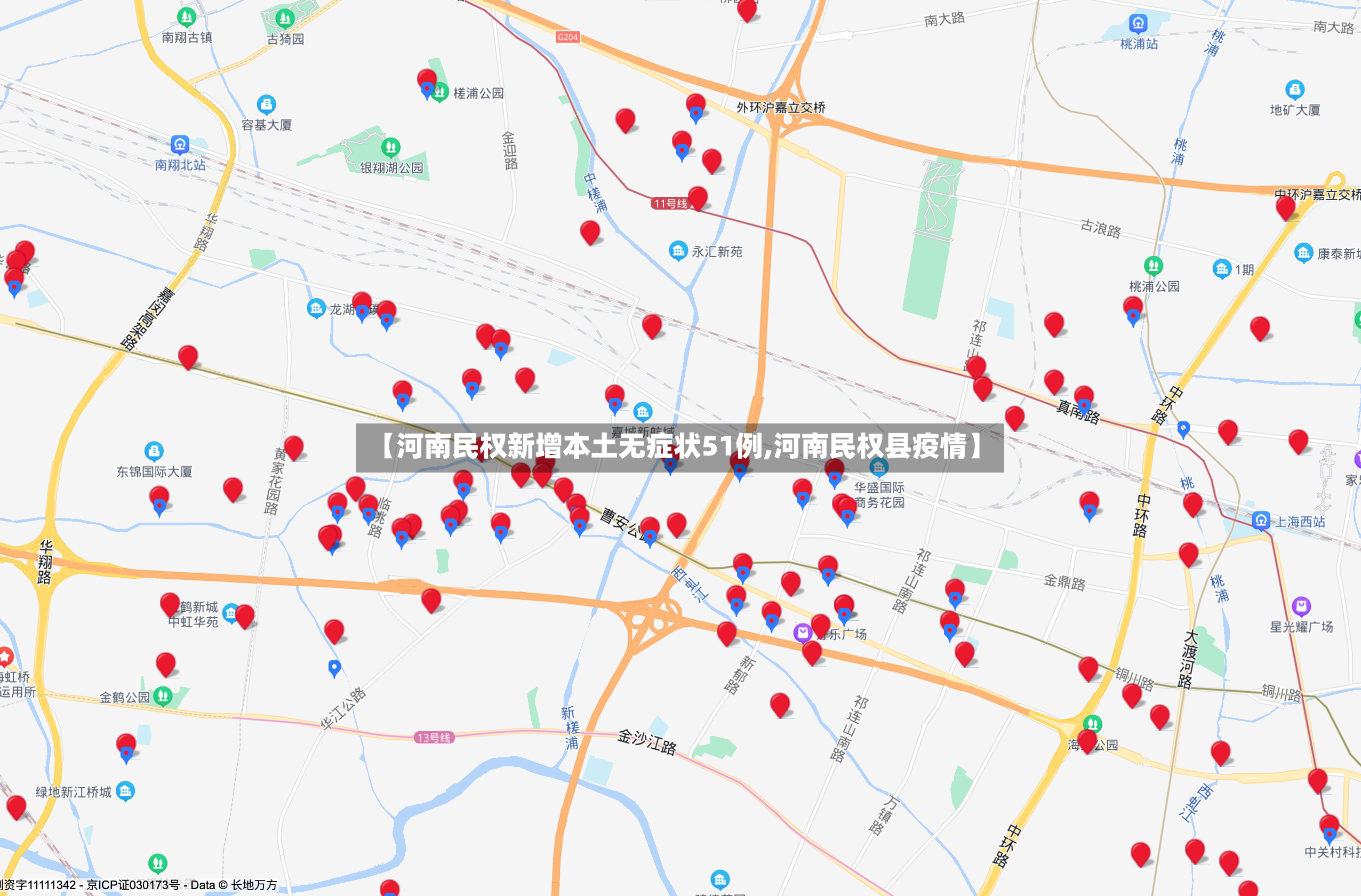Click the 京ICP证030173号 attribution text
This screenshot has width=1361, height=896.
coord(133,885)
